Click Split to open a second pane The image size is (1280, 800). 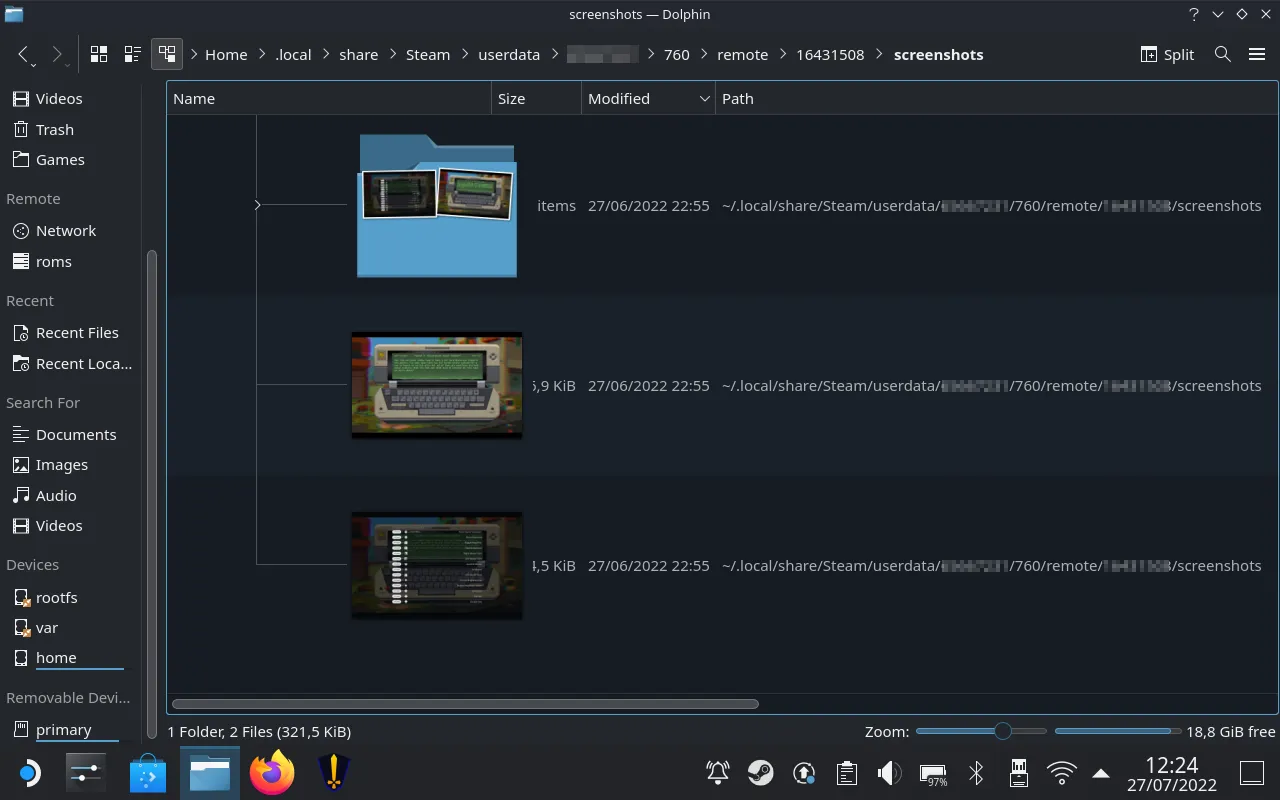(1166, 54)
